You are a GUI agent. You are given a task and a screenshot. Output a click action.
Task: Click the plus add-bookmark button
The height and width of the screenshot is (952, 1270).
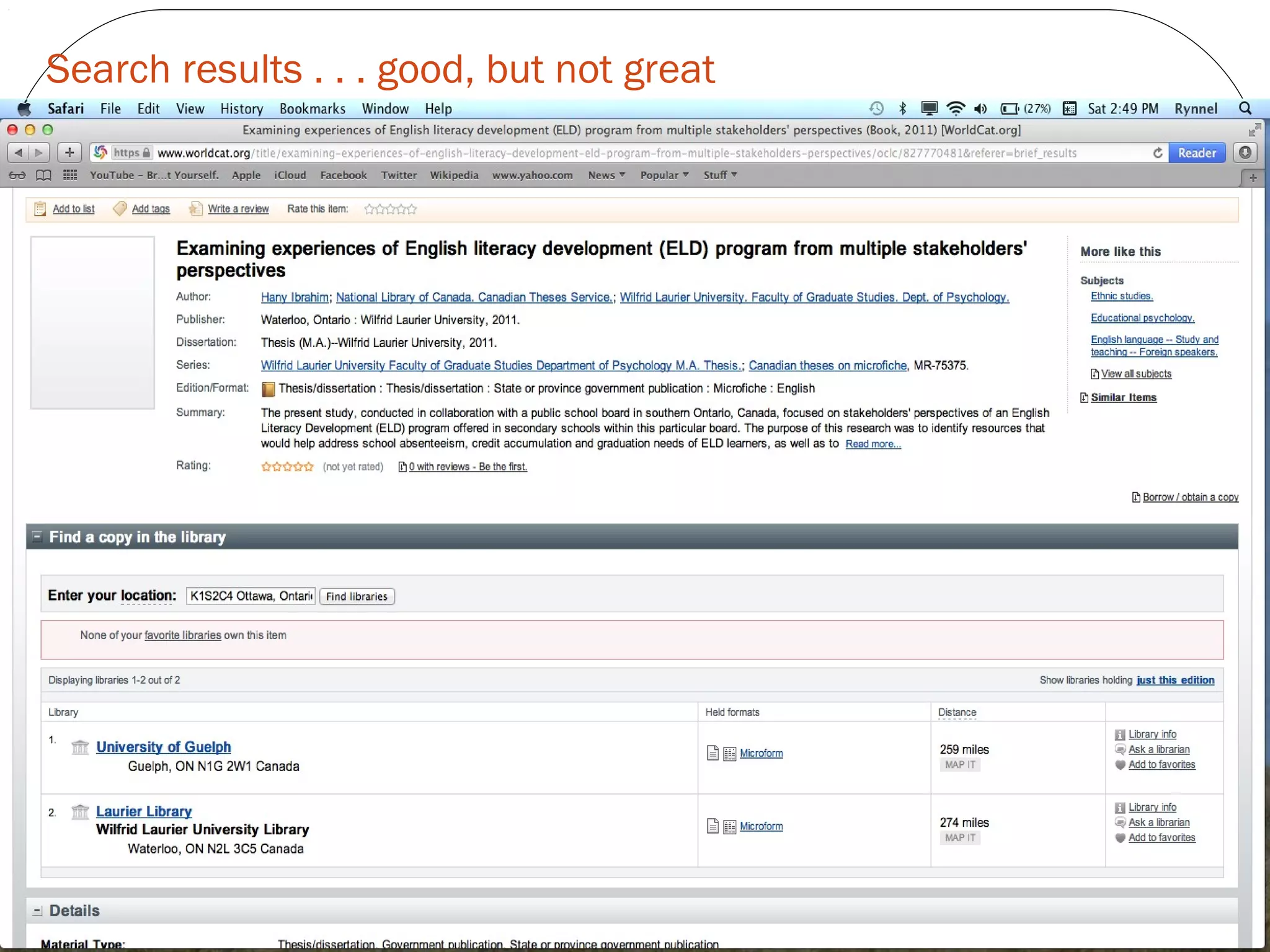[x=69, y=152]
